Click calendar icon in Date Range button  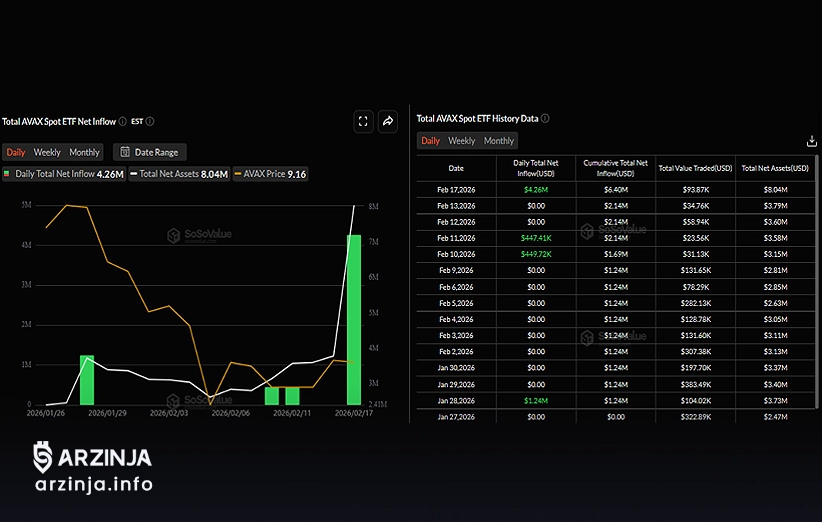124,152
